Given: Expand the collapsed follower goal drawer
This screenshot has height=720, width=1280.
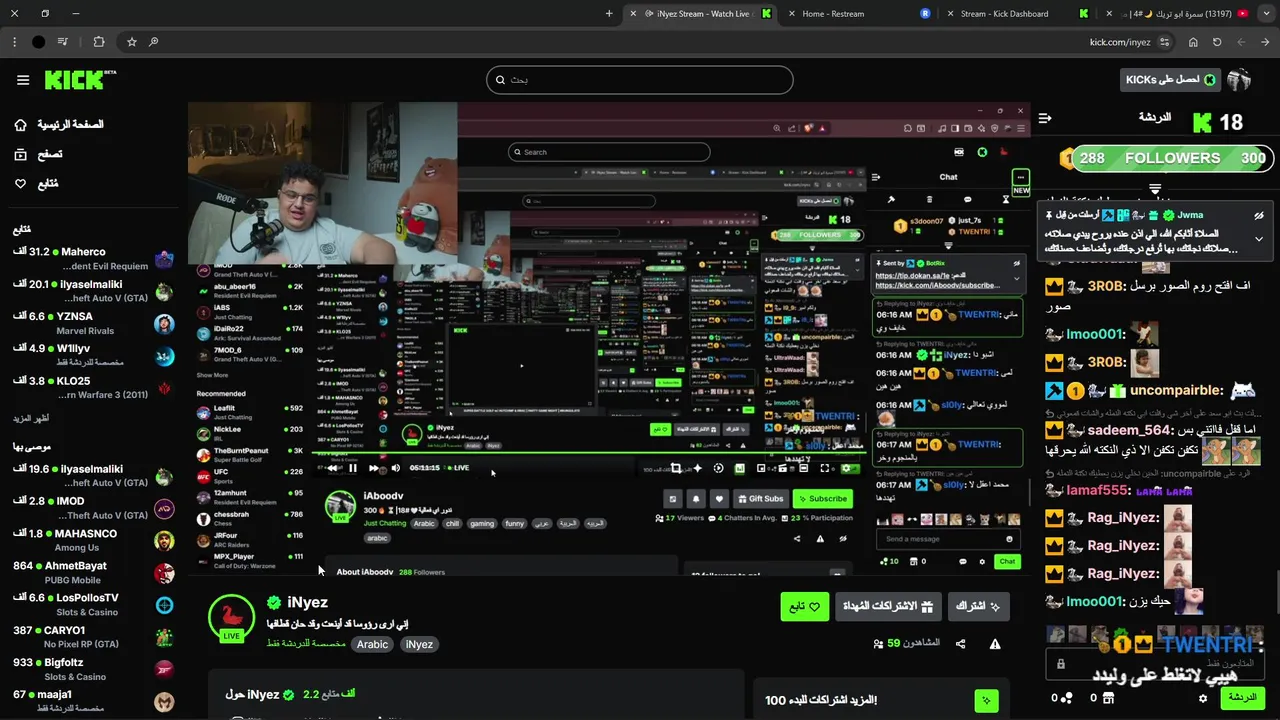Looking at the screenshot, I should 1155,188.
